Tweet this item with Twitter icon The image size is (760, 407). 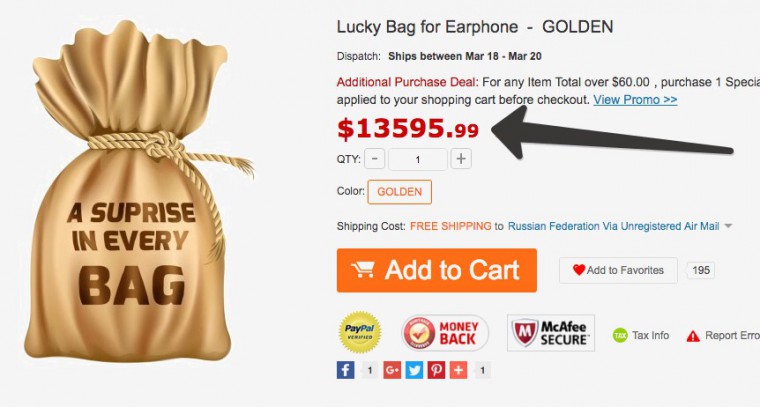coord(414,370)
